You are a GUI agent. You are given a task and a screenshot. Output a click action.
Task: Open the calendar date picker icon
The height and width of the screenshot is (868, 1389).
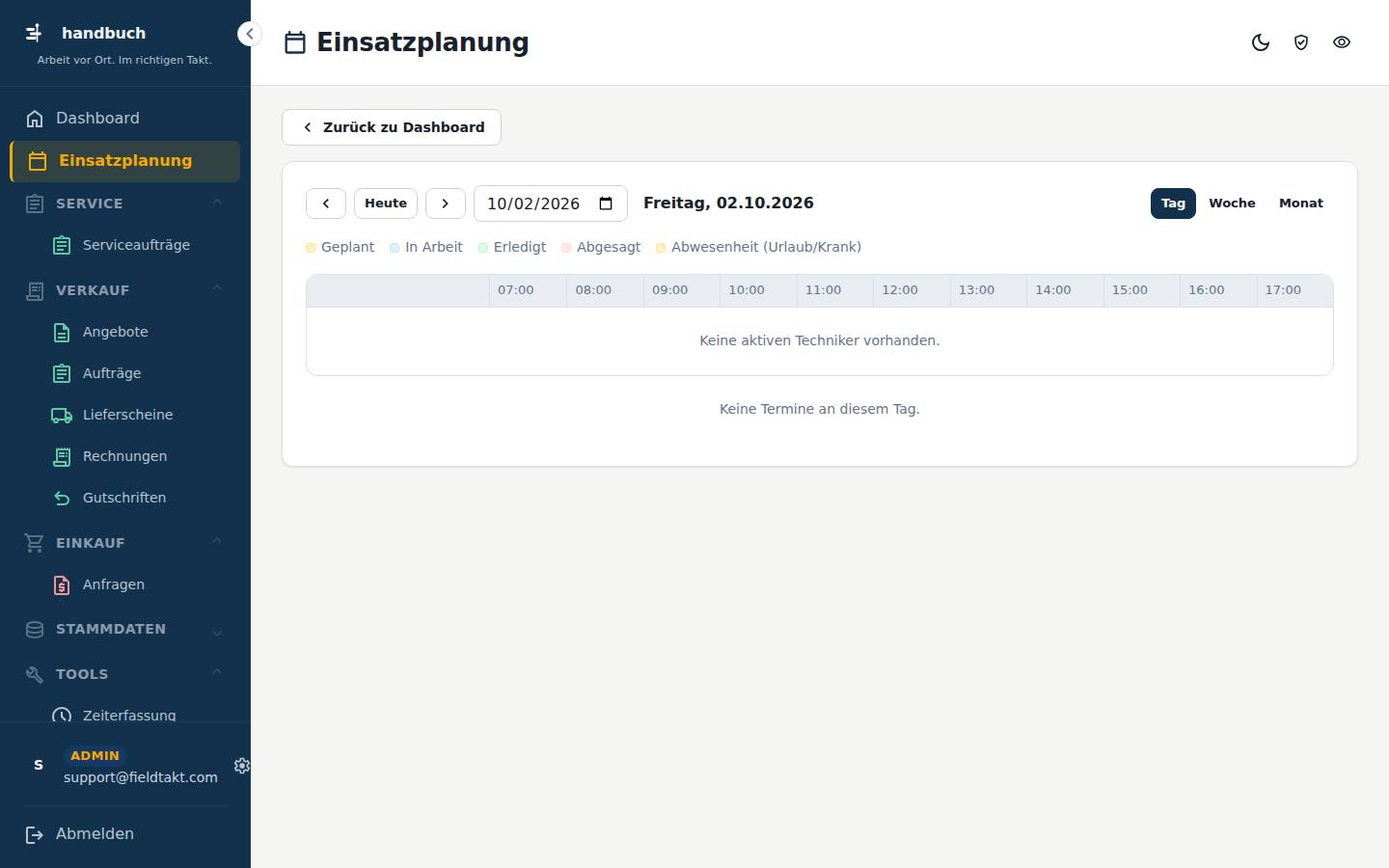click(x=606, y=203)
